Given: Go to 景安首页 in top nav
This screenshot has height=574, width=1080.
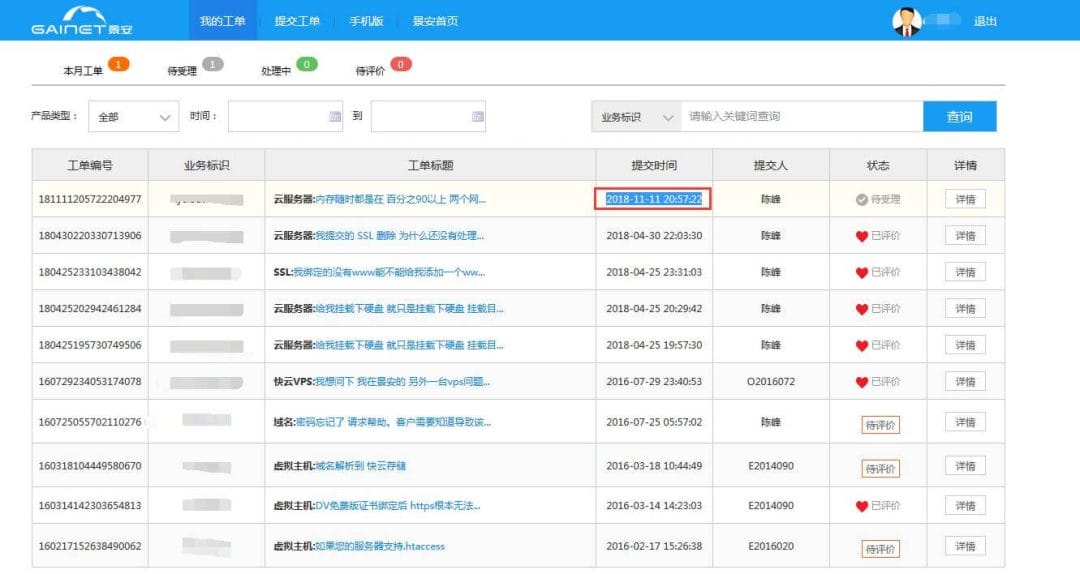Looking at the screenshot, I should (435, 21).
